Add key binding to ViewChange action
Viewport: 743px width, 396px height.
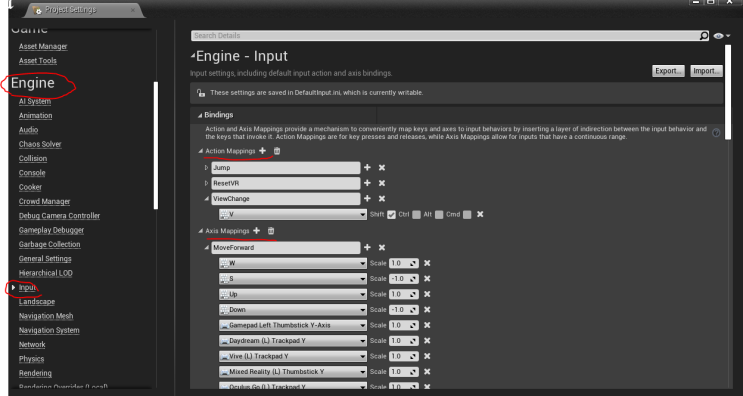367,198
